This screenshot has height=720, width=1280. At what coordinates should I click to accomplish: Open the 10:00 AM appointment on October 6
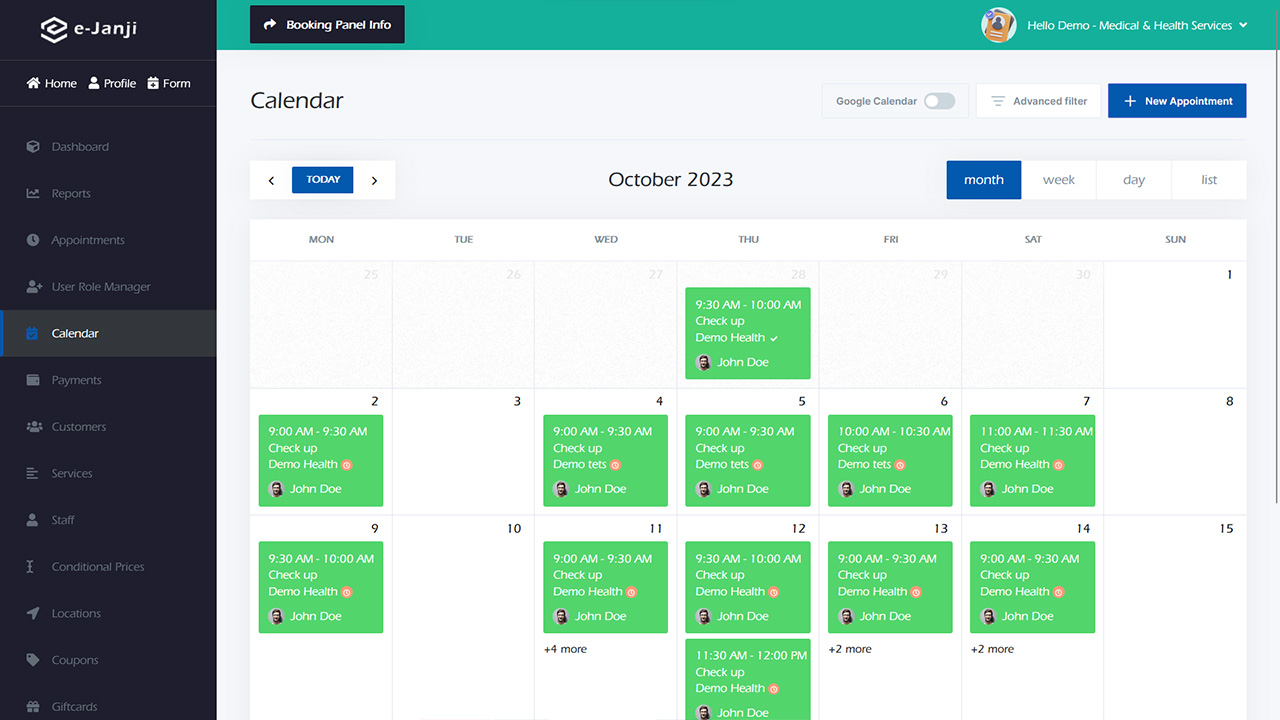pyautogui.click(x=890, y=460)
